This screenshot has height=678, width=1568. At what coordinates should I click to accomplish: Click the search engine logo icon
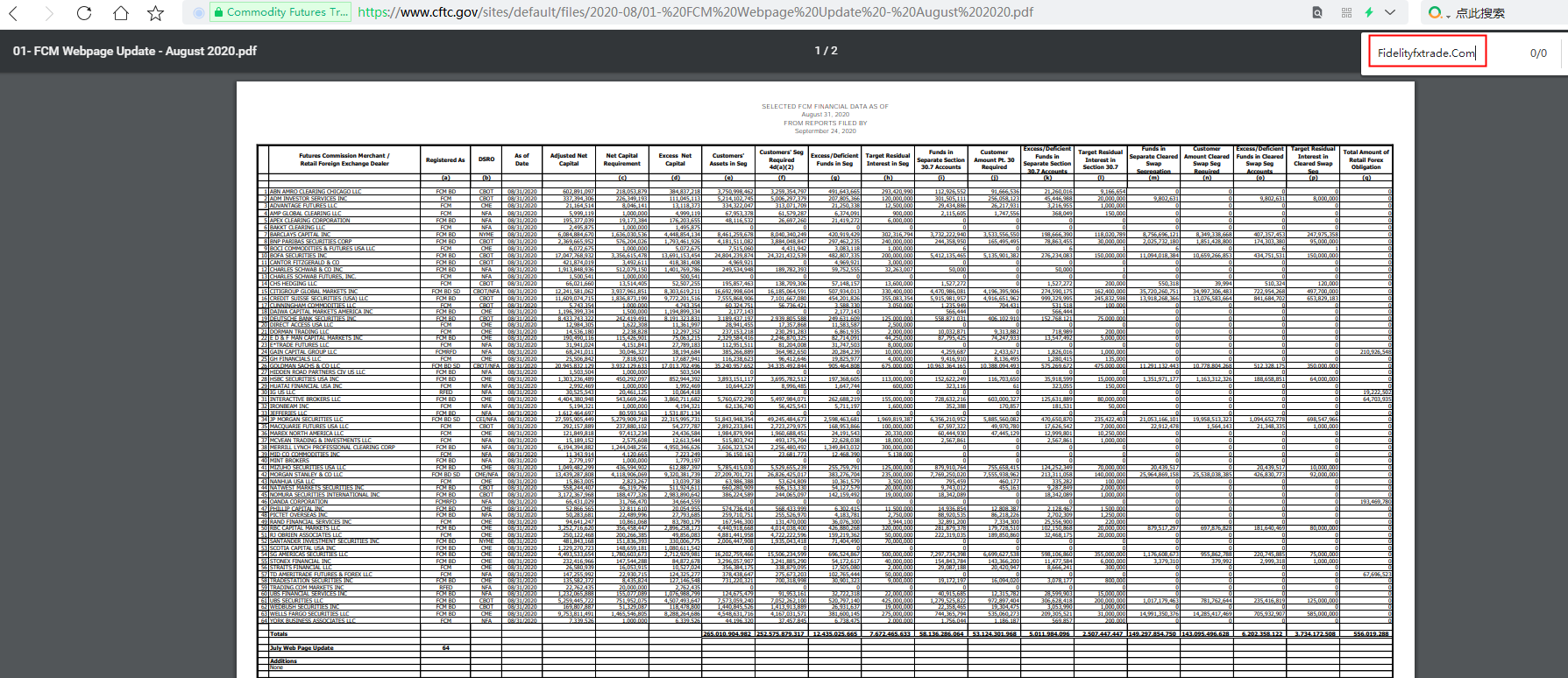pos(1436,13)
